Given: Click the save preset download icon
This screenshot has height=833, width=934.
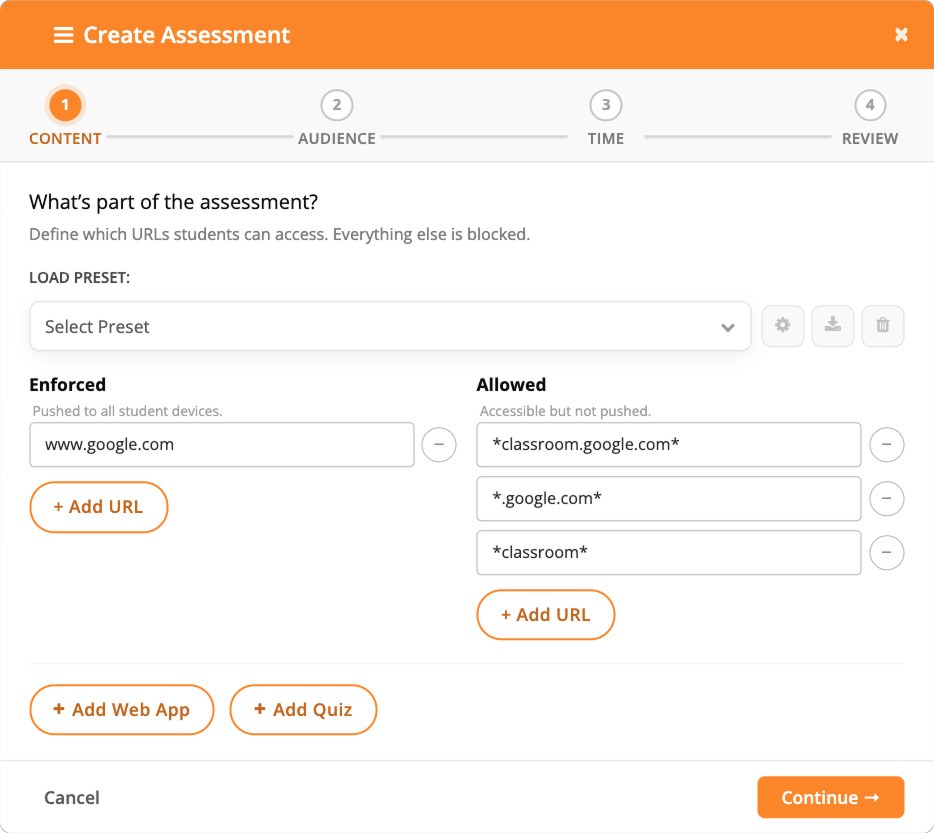Looking at the screenshot, I should (833, 325).
